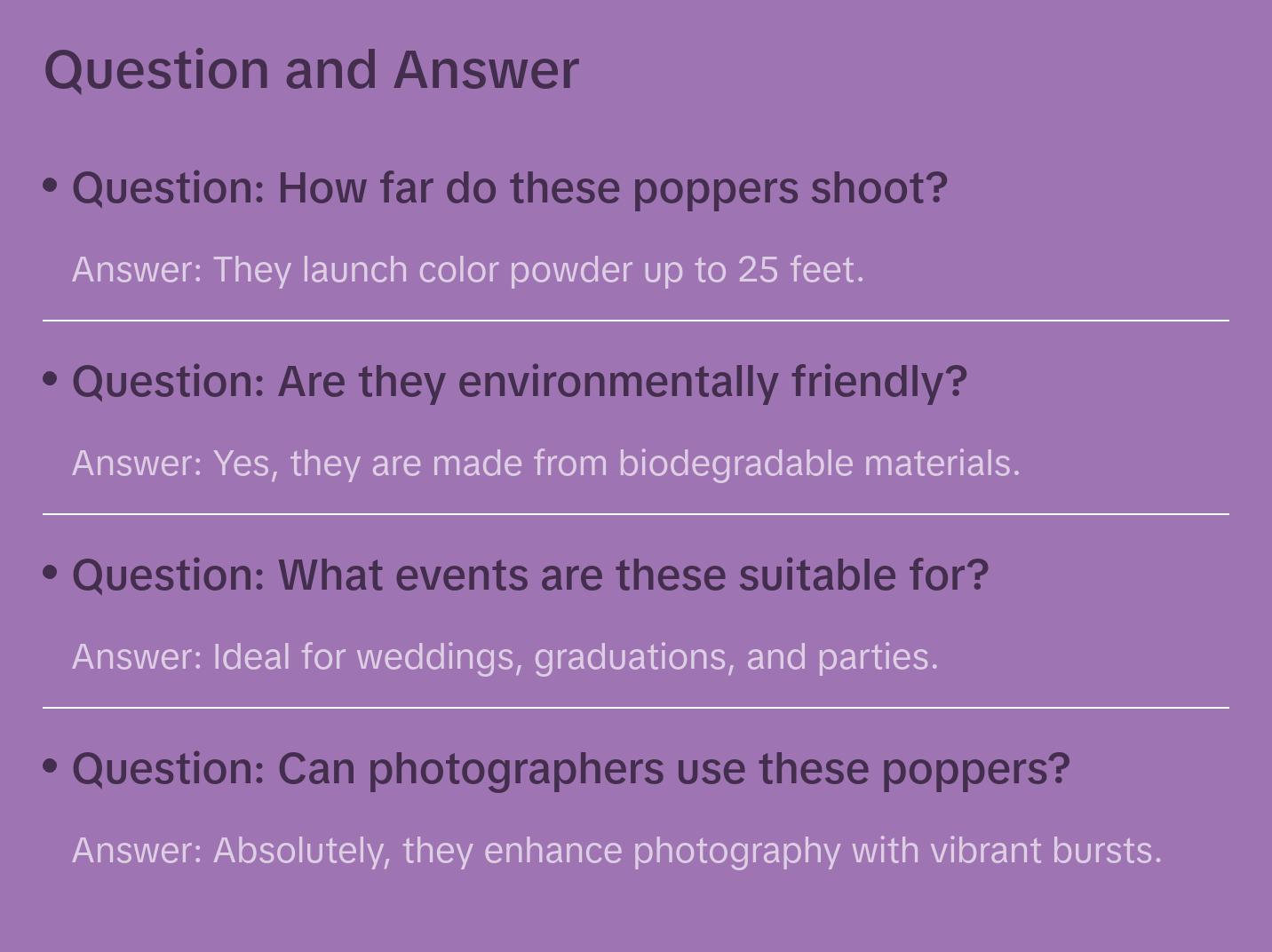Click the "Can photographers use these poppers?" question
The image size is (1272, 952).
571,769
